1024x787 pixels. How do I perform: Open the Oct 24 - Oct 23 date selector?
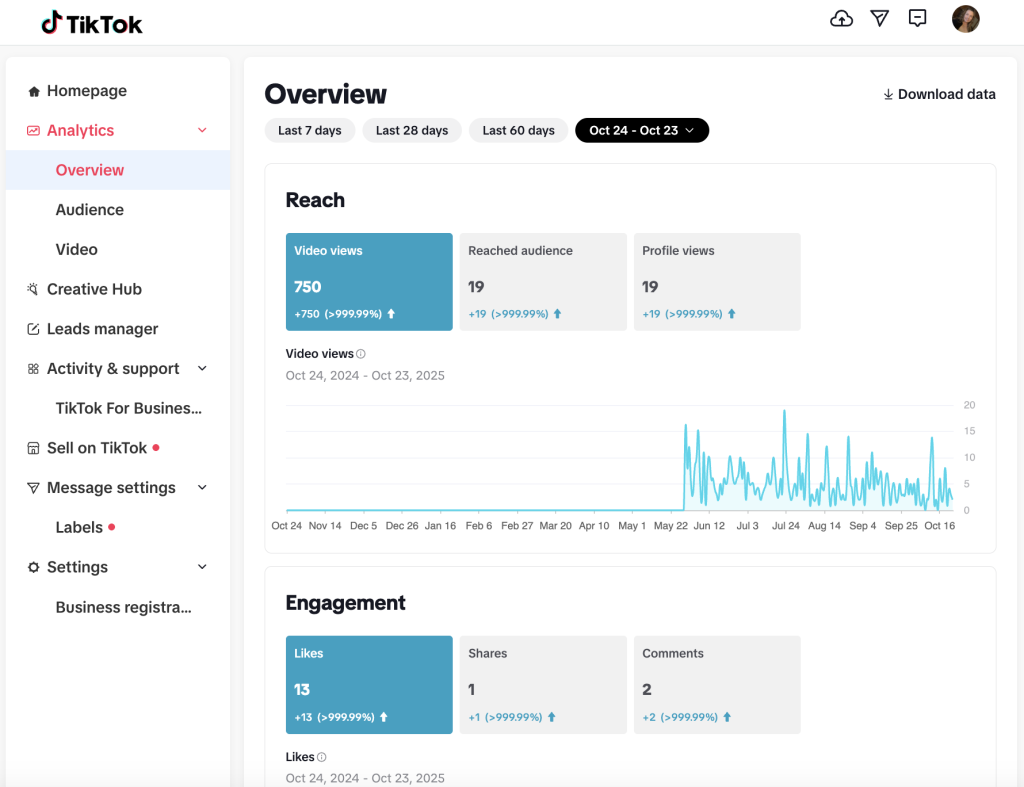click(641, 130)
